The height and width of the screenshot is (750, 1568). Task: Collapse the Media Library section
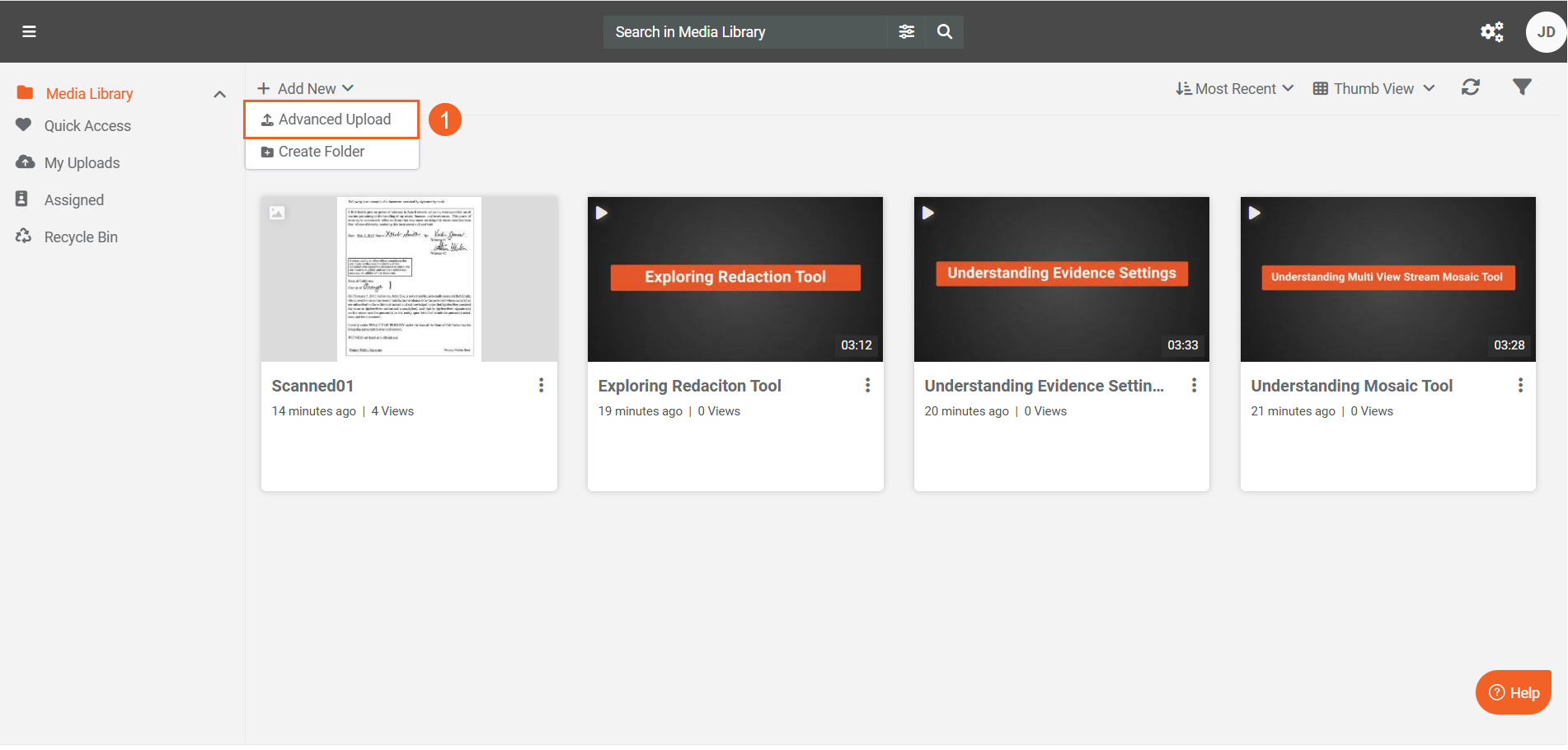(x=219, y=94)
